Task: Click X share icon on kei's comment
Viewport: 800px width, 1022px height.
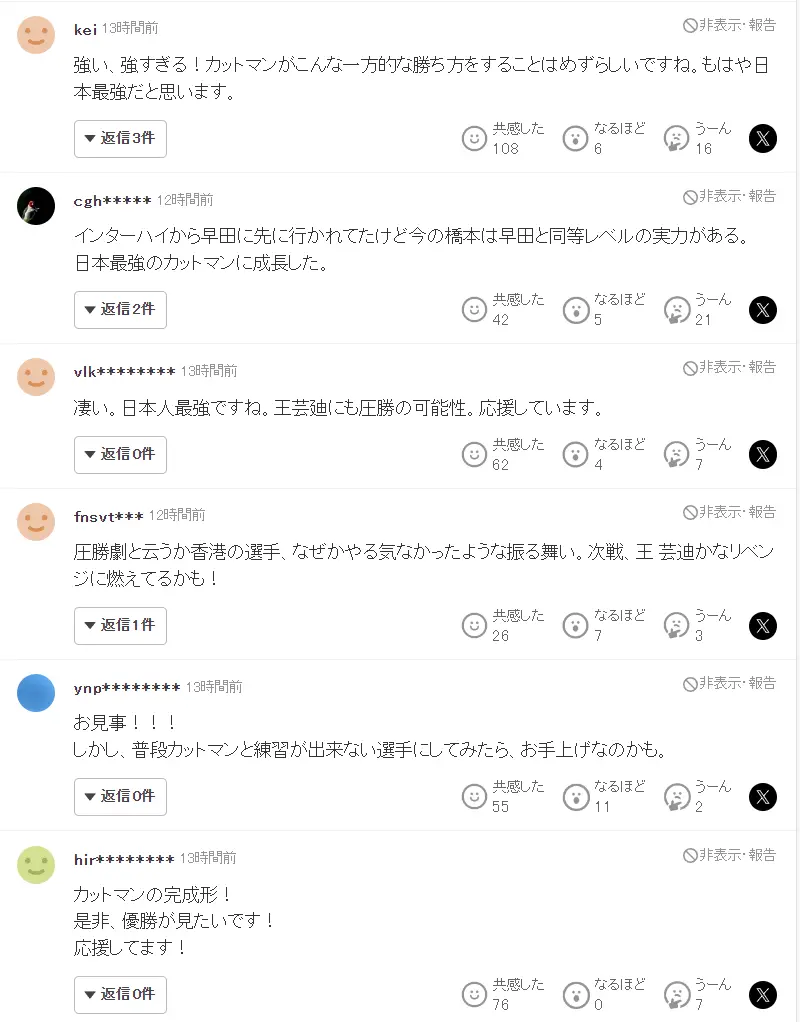Action: pos(763,138)
